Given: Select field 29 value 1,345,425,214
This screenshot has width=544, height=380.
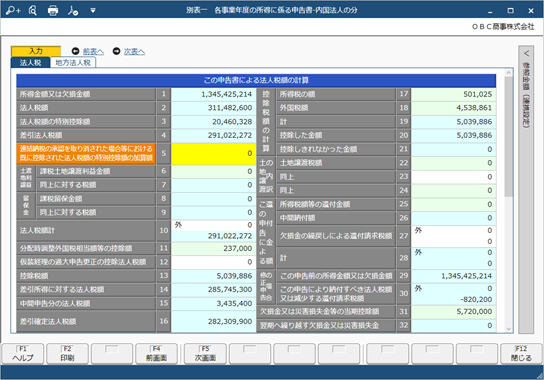Looking at the screenshot, I should (x=453, y=276).
